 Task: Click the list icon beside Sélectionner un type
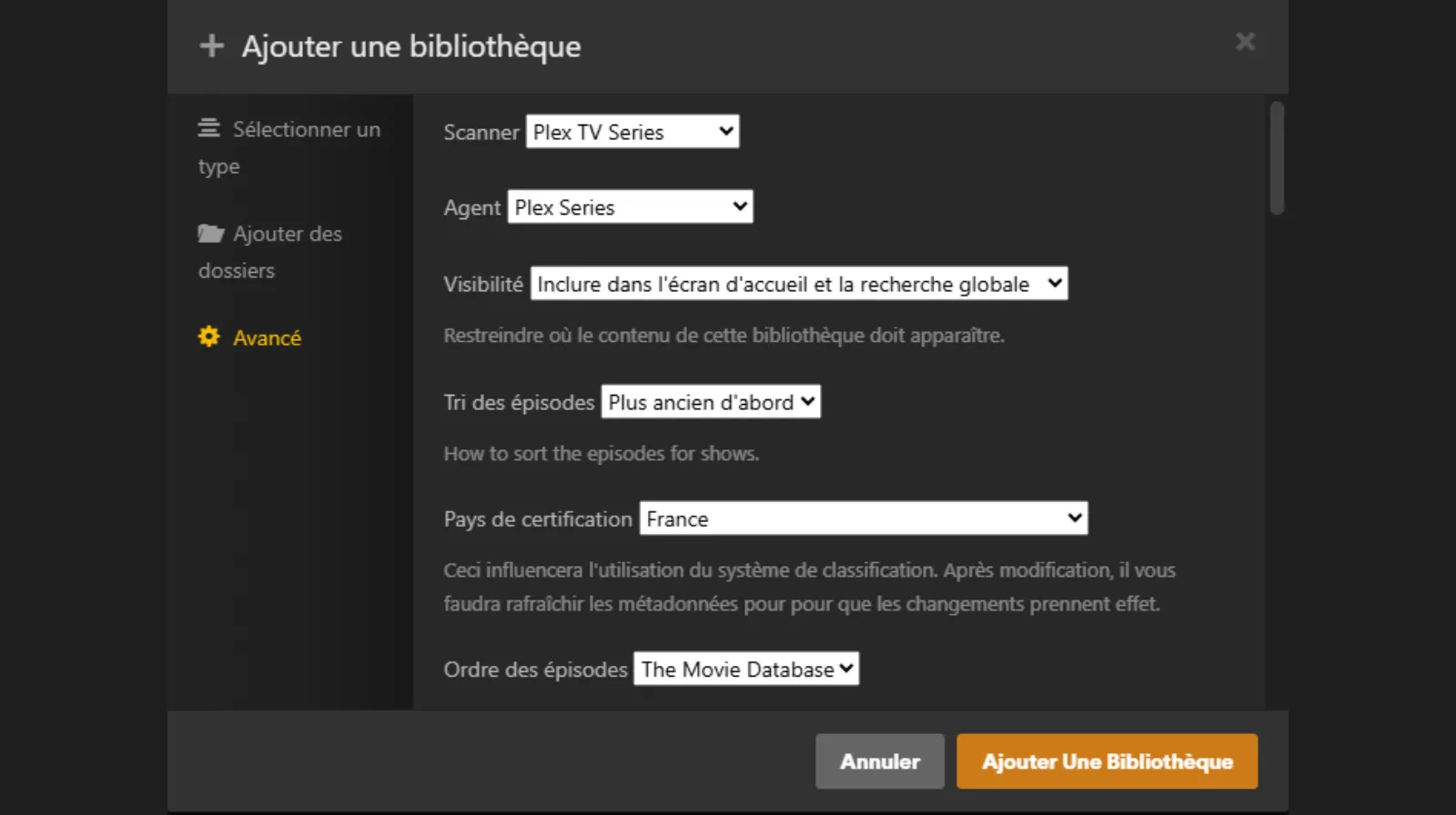pos(209,128)
